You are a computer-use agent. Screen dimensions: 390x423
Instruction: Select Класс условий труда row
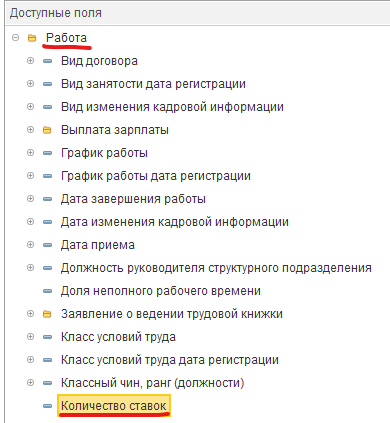click(x=118, y=337)
